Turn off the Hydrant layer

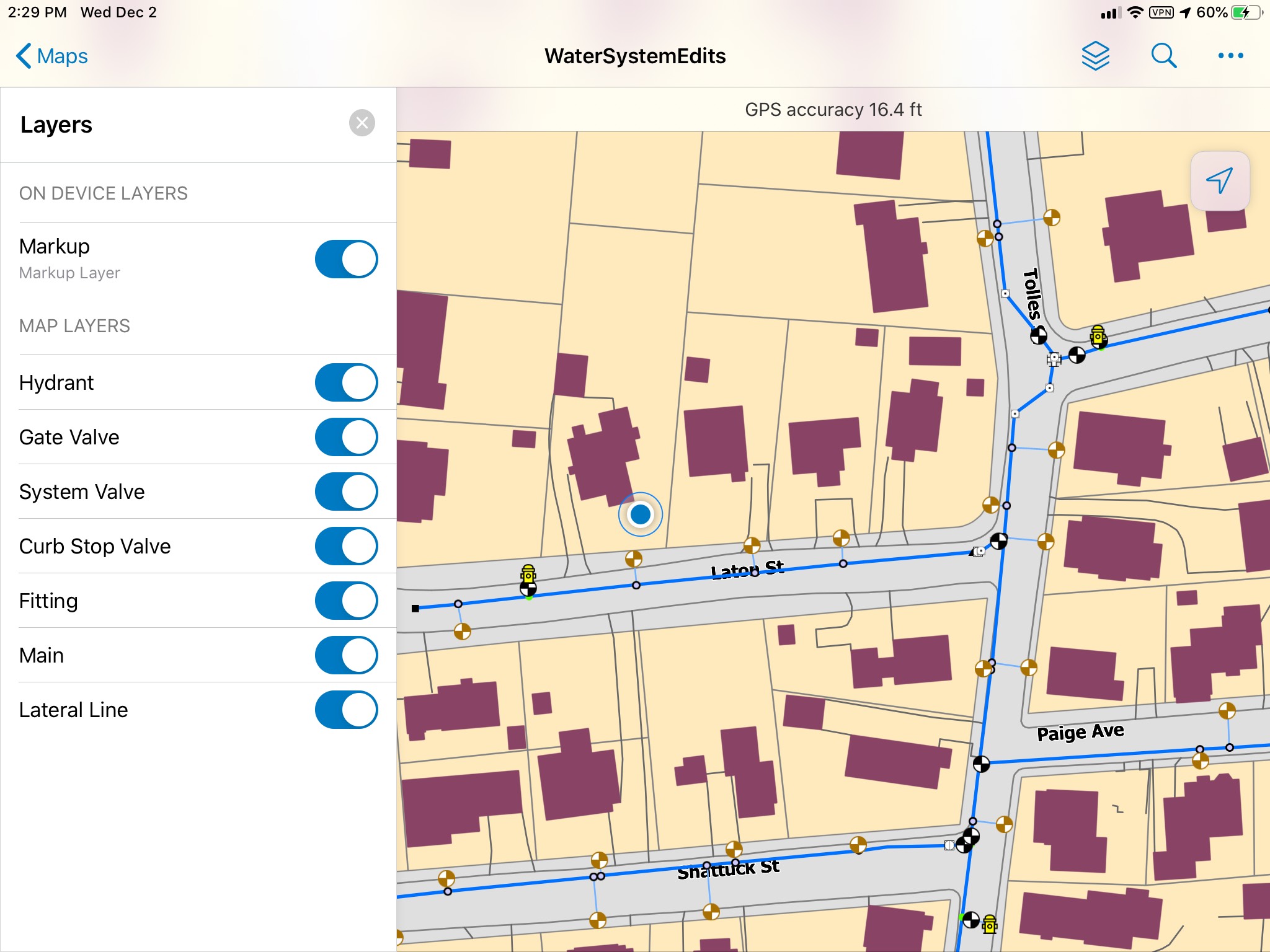pos(345,382)
